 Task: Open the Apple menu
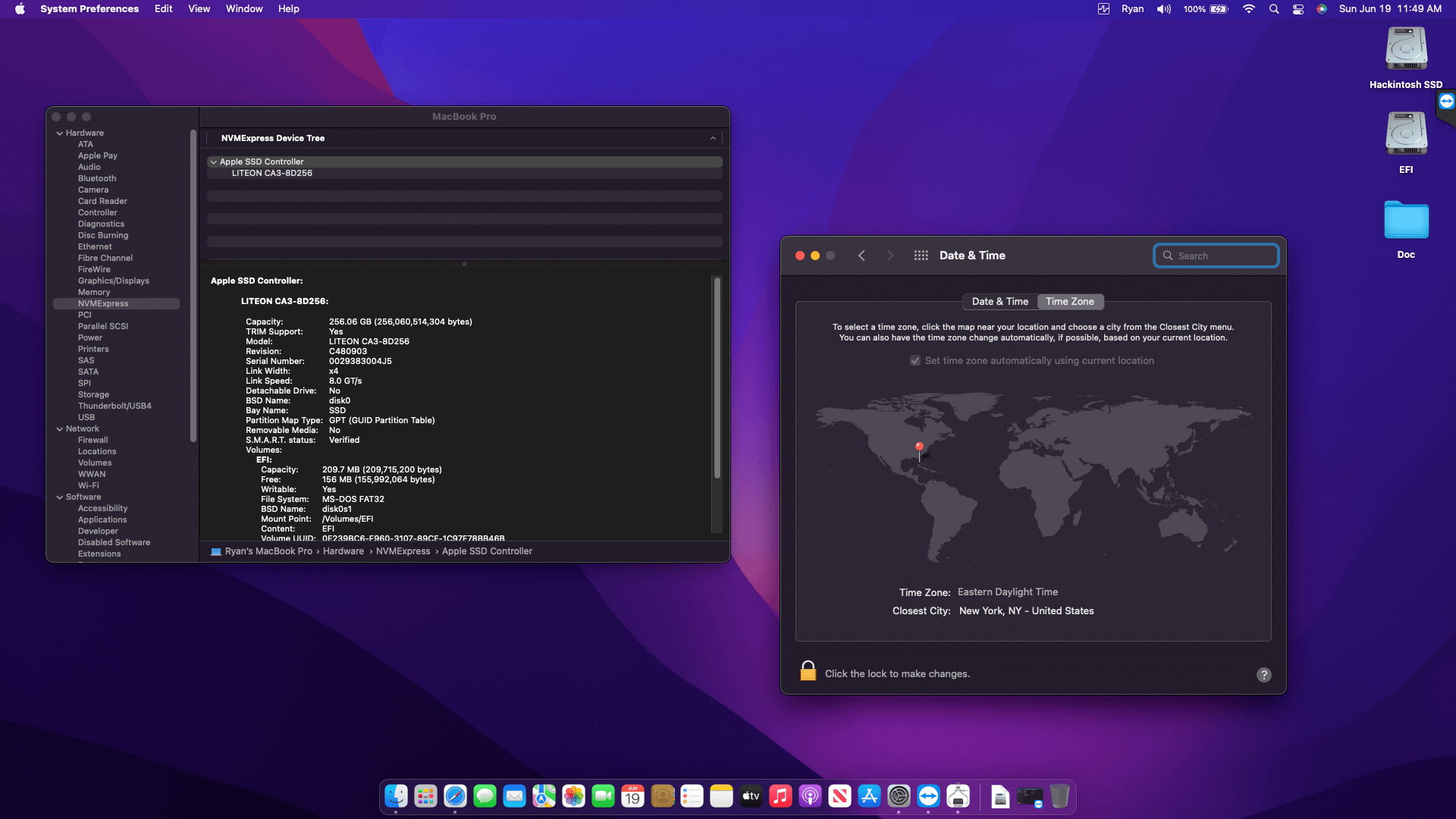(x=20, y=9)
